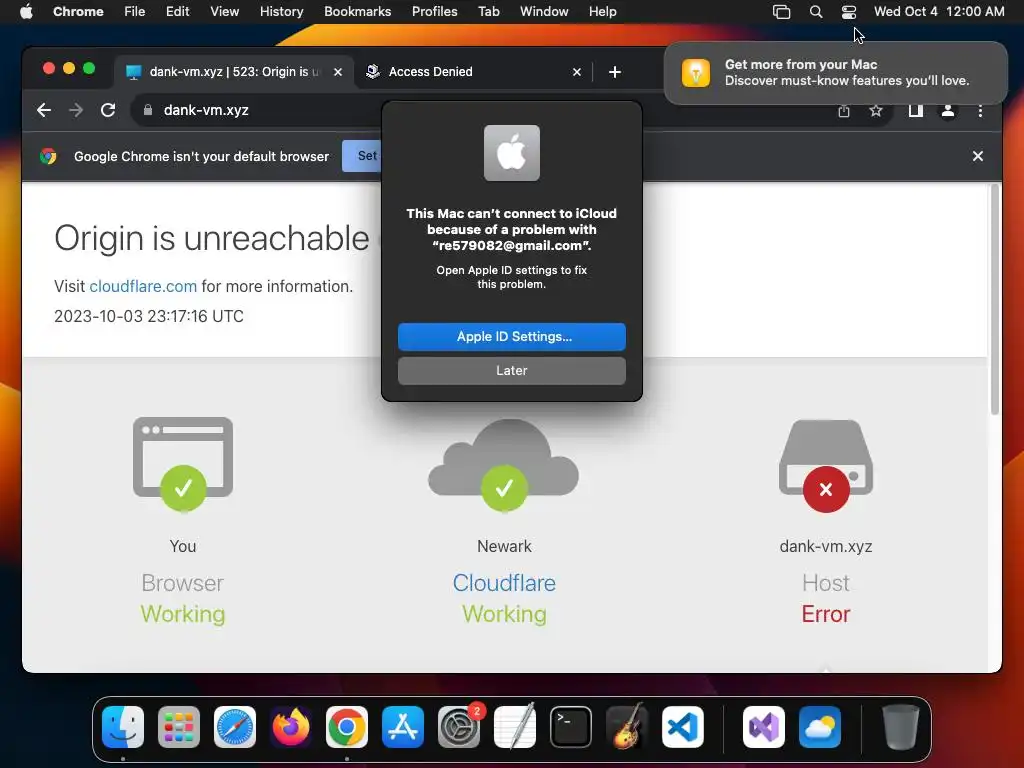Open the History menu
The height and width of the screenshot is (768, 1024).
(281, 11)
